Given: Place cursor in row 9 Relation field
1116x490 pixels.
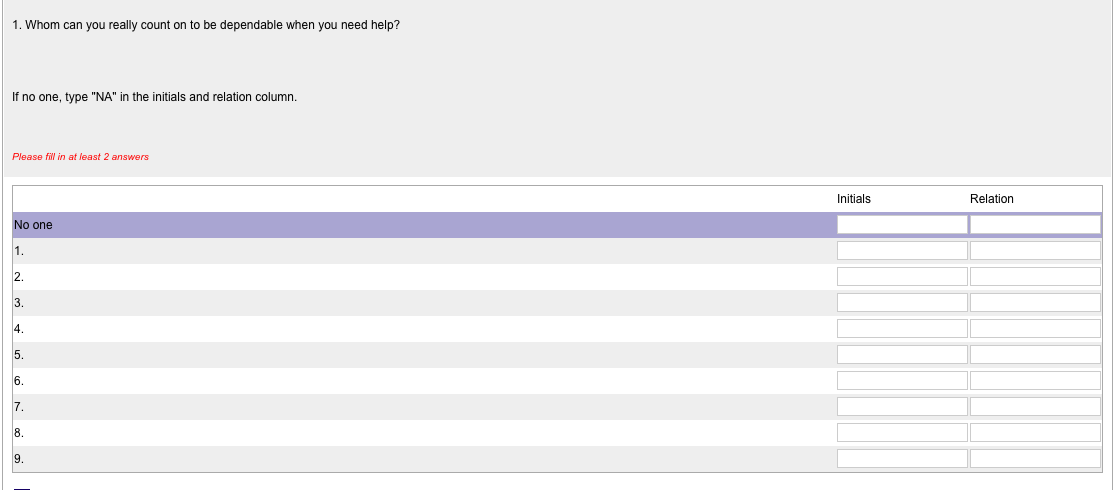Looking at the screenshot, I should pos(1035,459).
